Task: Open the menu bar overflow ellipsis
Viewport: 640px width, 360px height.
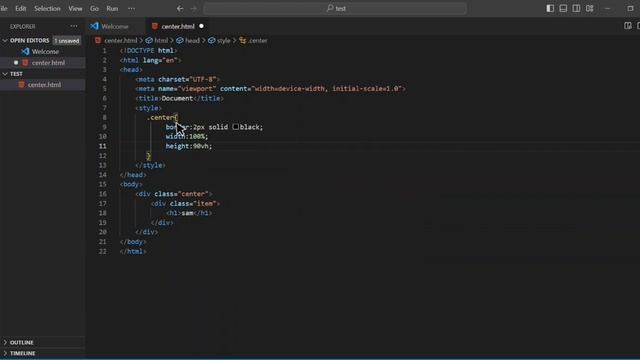Action: point(131,8)
